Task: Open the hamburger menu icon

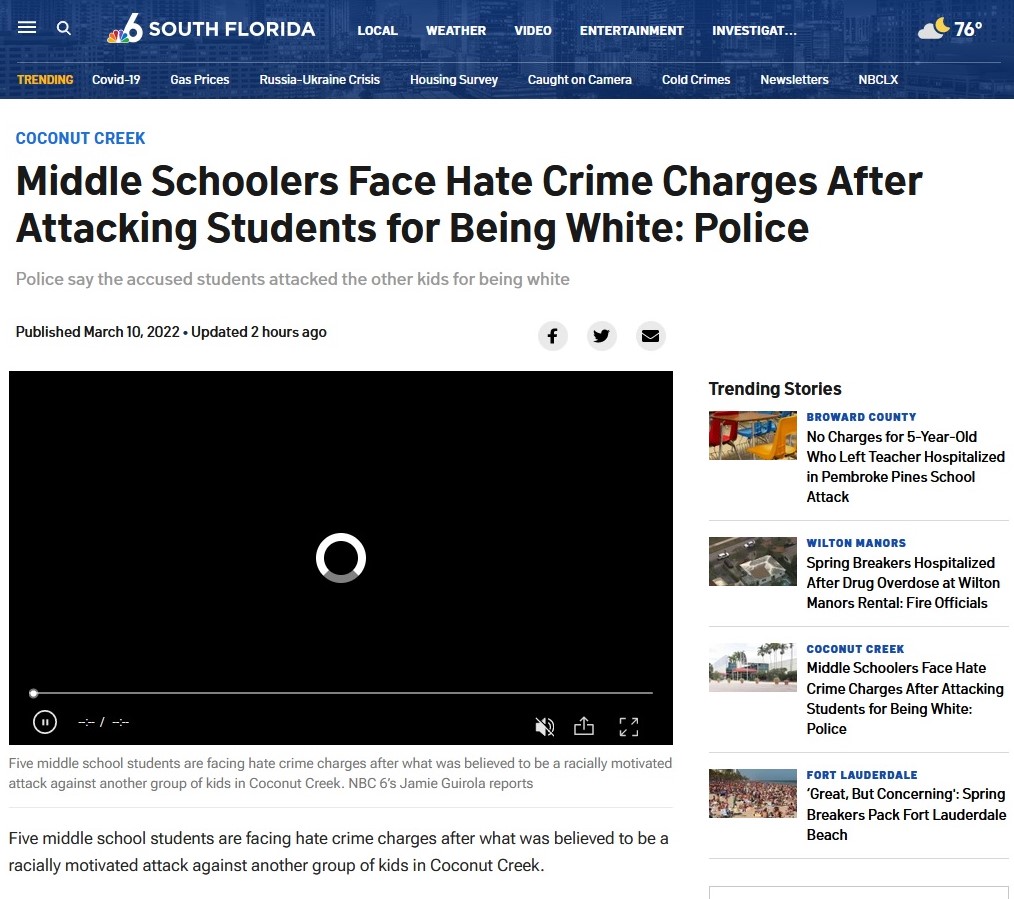Action: pyautogui.click(x=27, y=27)
